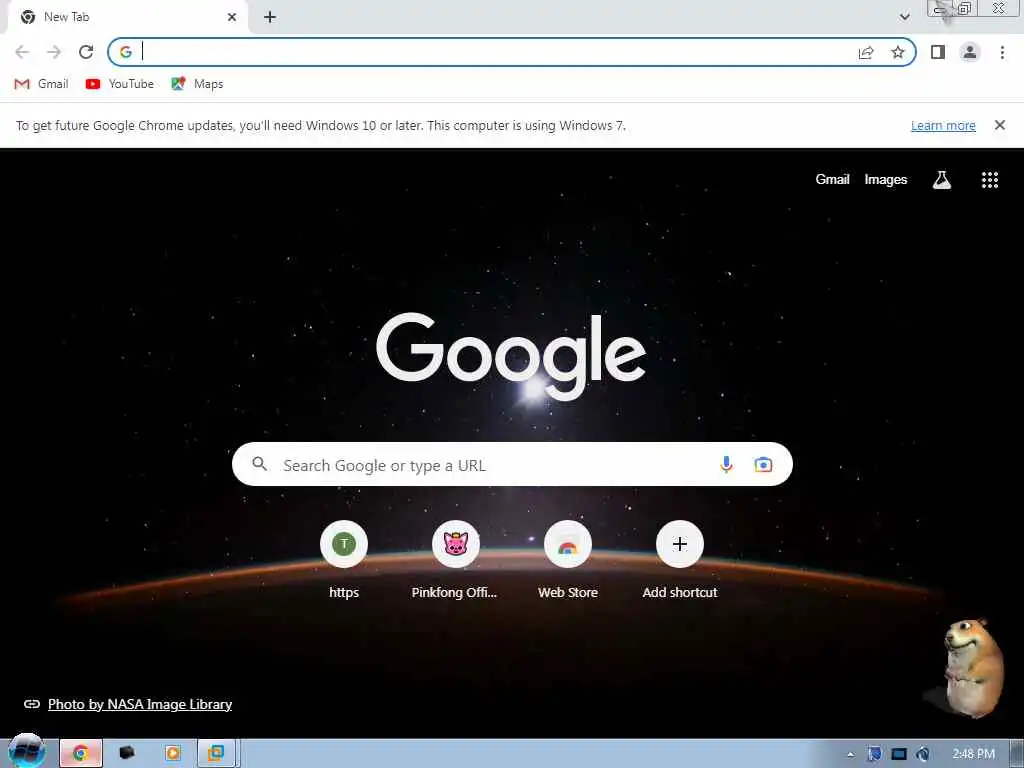Click the monitor icon in system tray
1024x768 pixels.
pyautogui.click(x=899, y=755)
